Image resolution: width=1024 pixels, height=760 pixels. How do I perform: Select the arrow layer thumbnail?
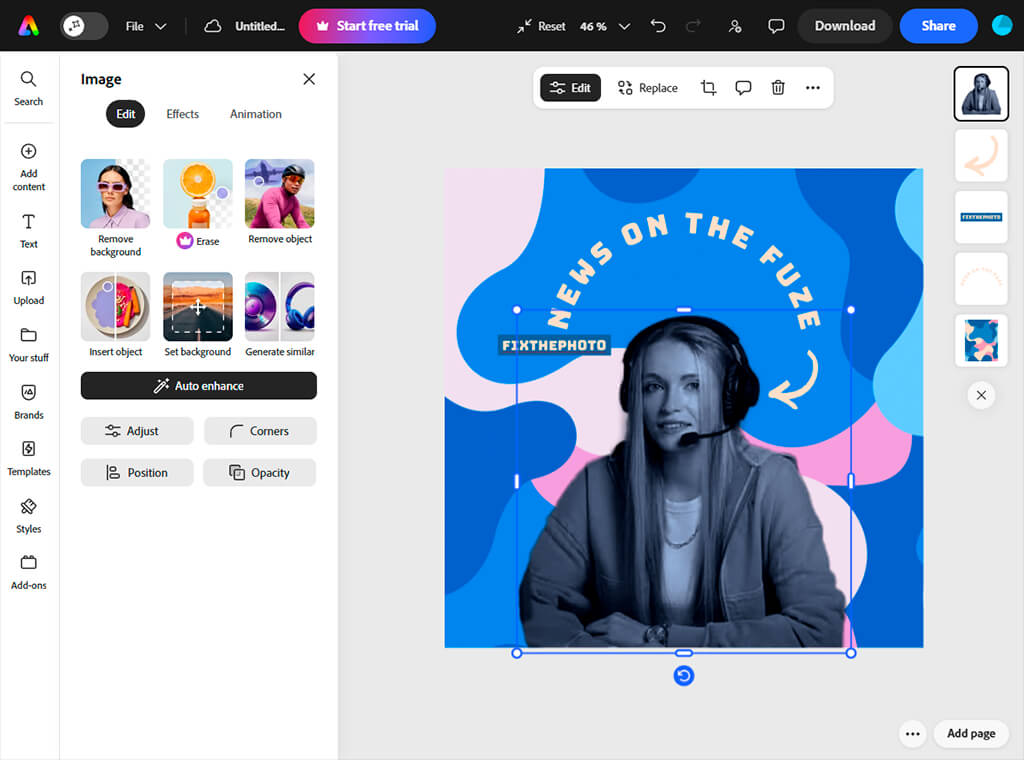pos(981,155)
